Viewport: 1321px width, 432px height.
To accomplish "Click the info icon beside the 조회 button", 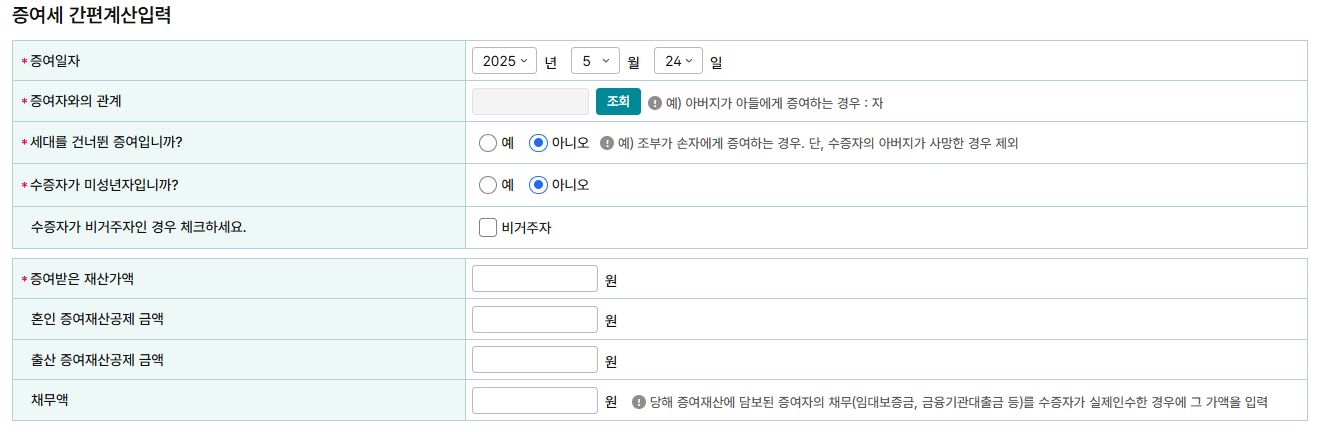I will pos(655,102).
